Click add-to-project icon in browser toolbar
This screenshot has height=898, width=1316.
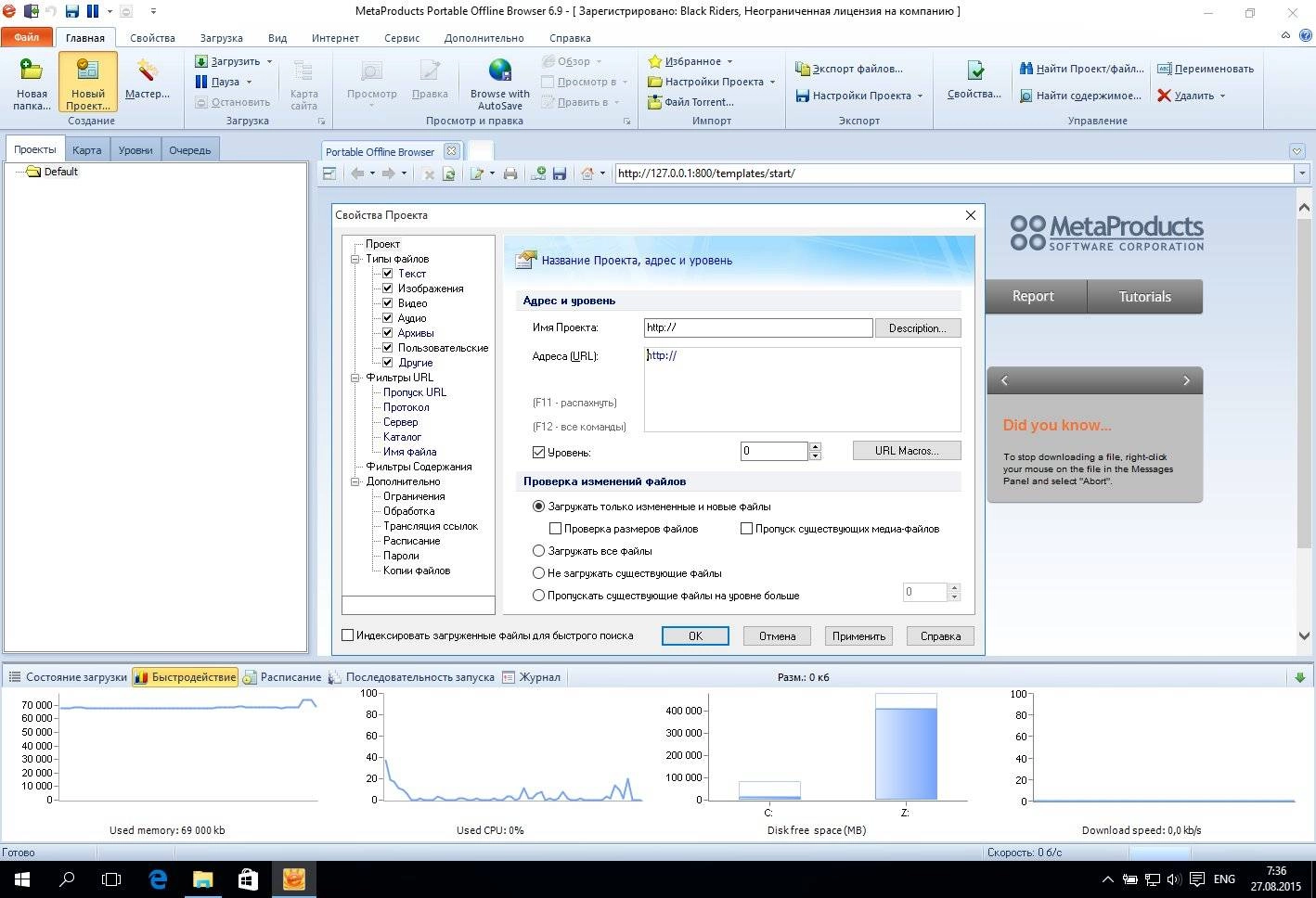tap(538, 173)
